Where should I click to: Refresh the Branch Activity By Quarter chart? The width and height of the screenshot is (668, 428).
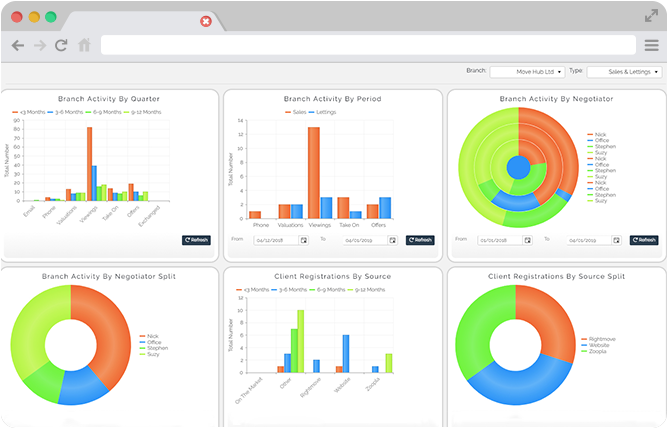click(196, 240)
